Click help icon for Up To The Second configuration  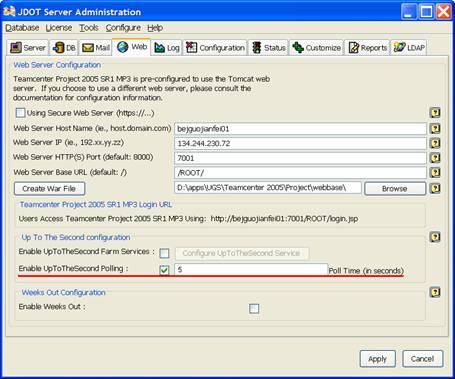click(x=435, y=237)
